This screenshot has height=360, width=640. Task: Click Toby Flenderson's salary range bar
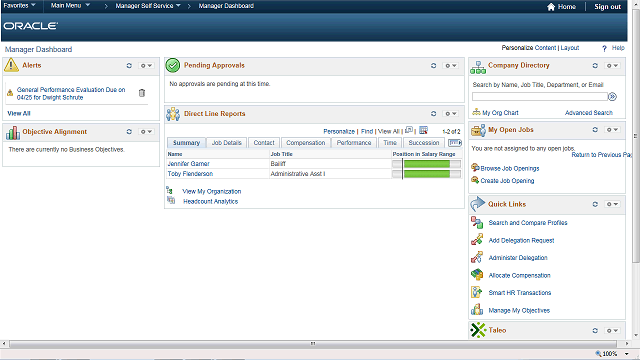point(426,174)
